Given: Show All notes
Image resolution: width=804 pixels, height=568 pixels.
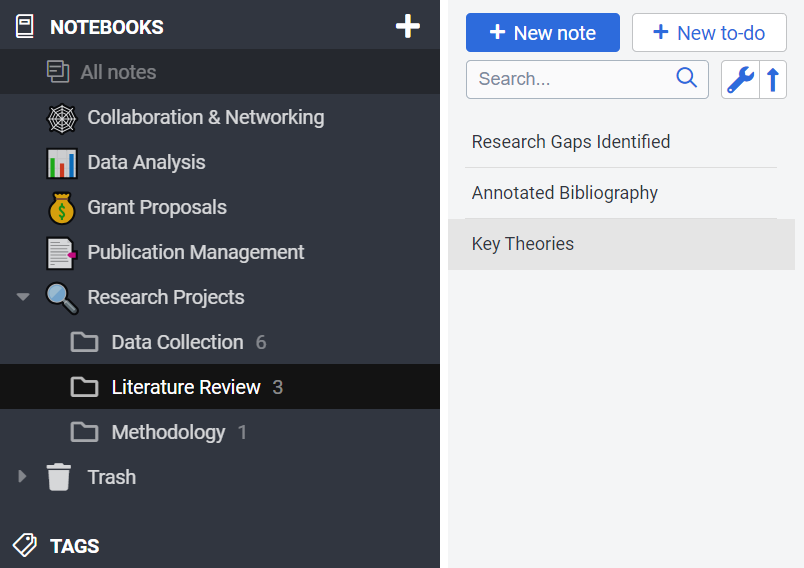Looking at the screenshot, I should pos(118,72).
